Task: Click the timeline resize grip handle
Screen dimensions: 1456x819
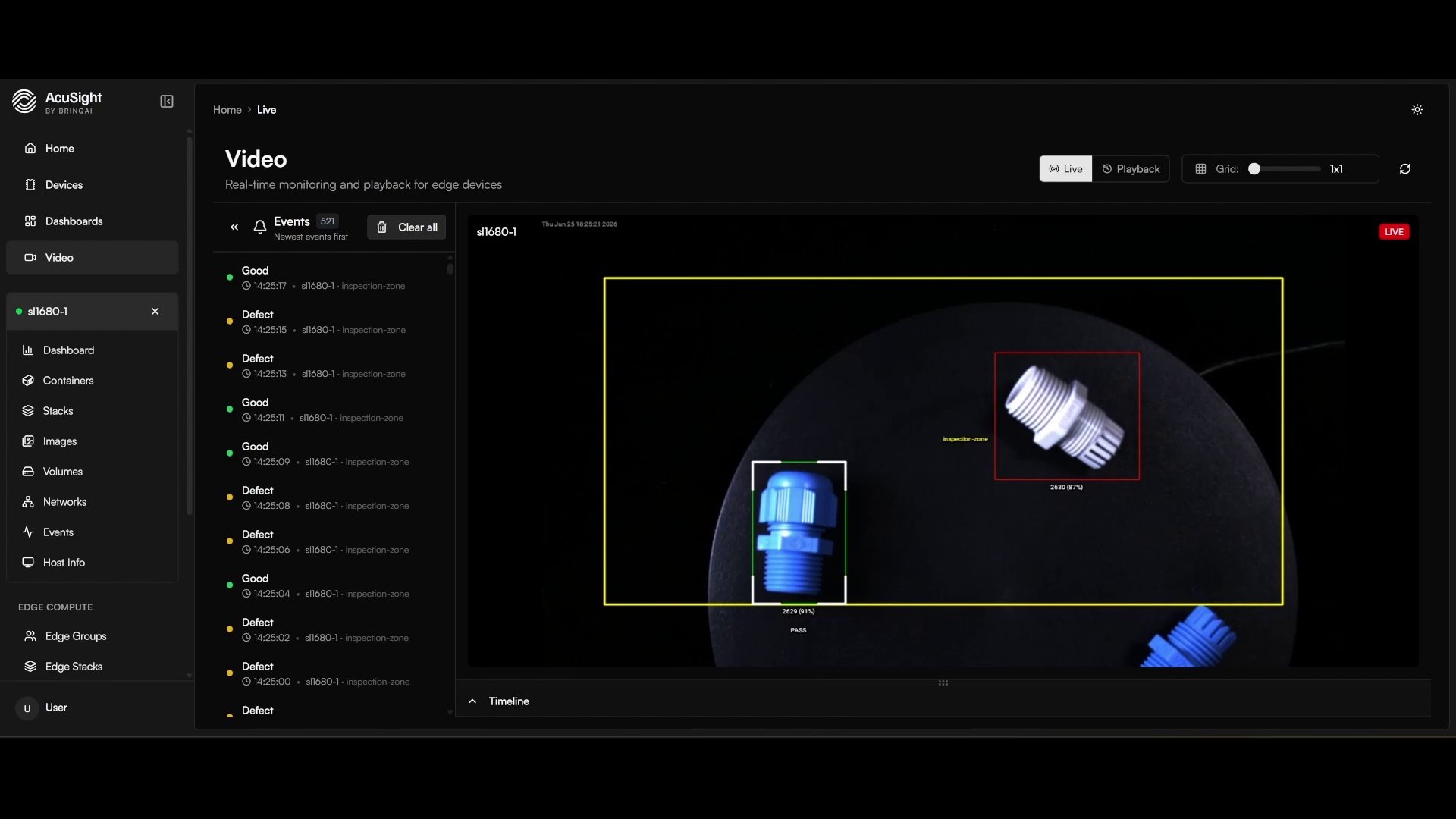Action: point(943,682)
